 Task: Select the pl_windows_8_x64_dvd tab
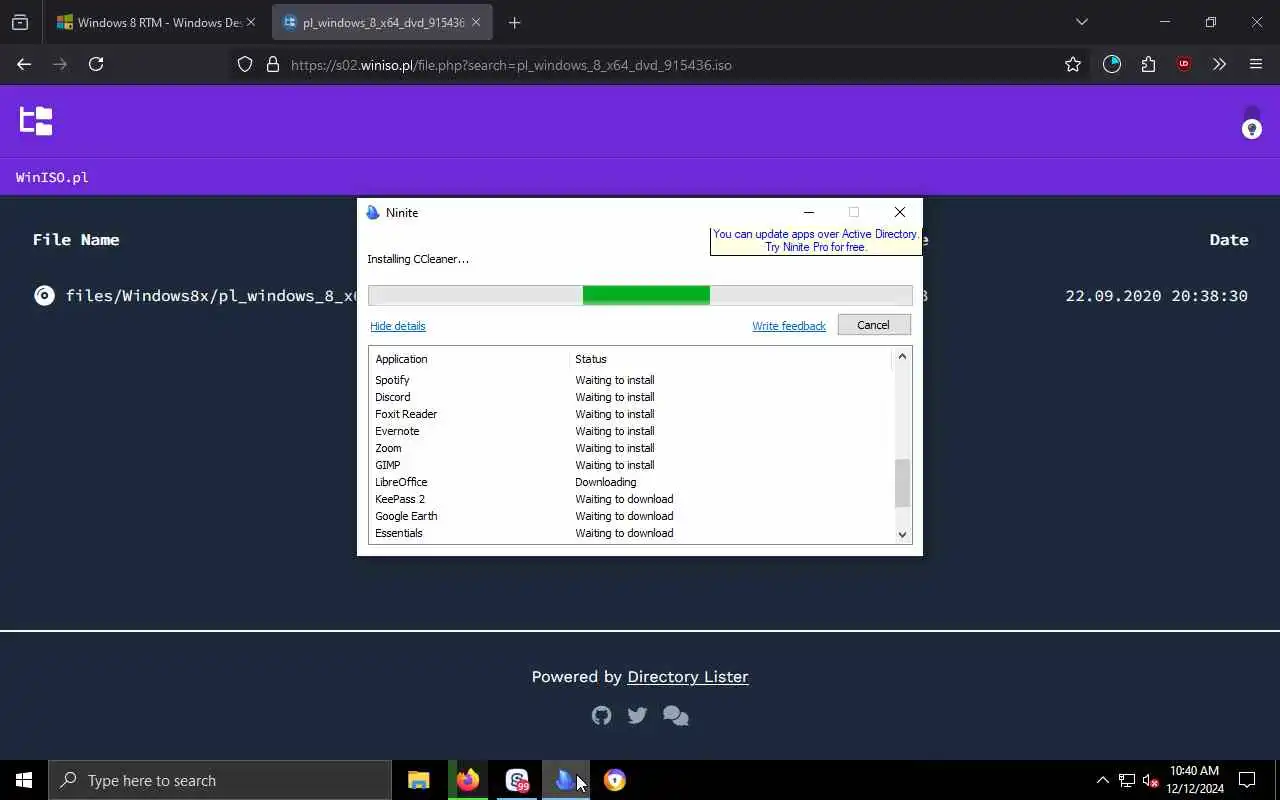pos(381,22)
